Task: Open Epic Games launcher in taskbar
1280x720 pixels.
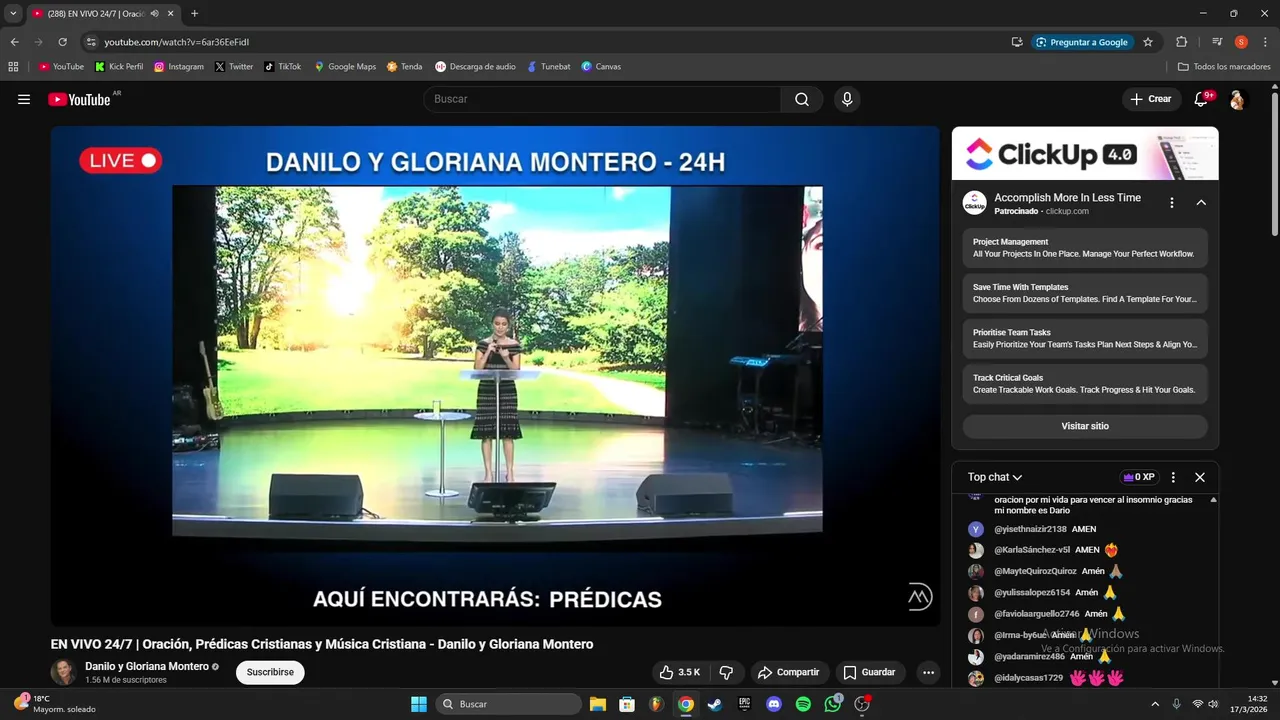Action: pos(744,704)
